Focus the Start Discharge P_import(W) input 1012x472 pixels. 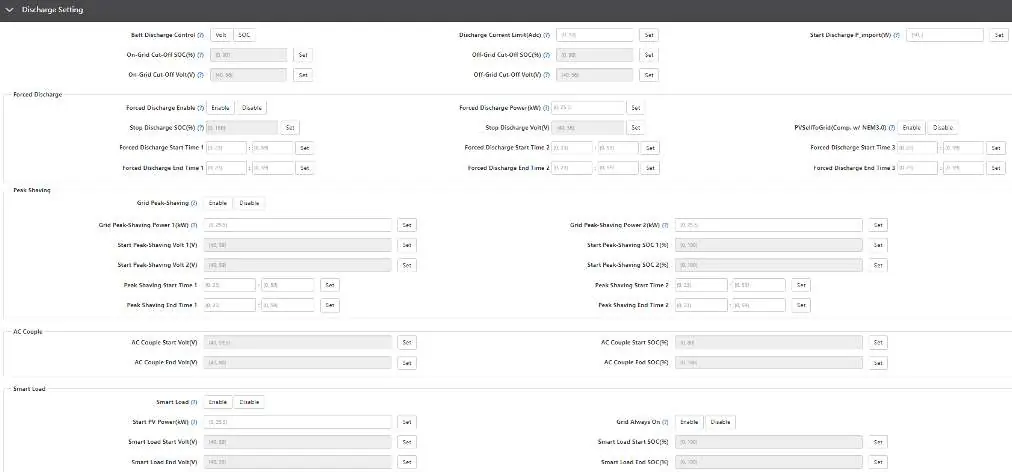[945, 36]
